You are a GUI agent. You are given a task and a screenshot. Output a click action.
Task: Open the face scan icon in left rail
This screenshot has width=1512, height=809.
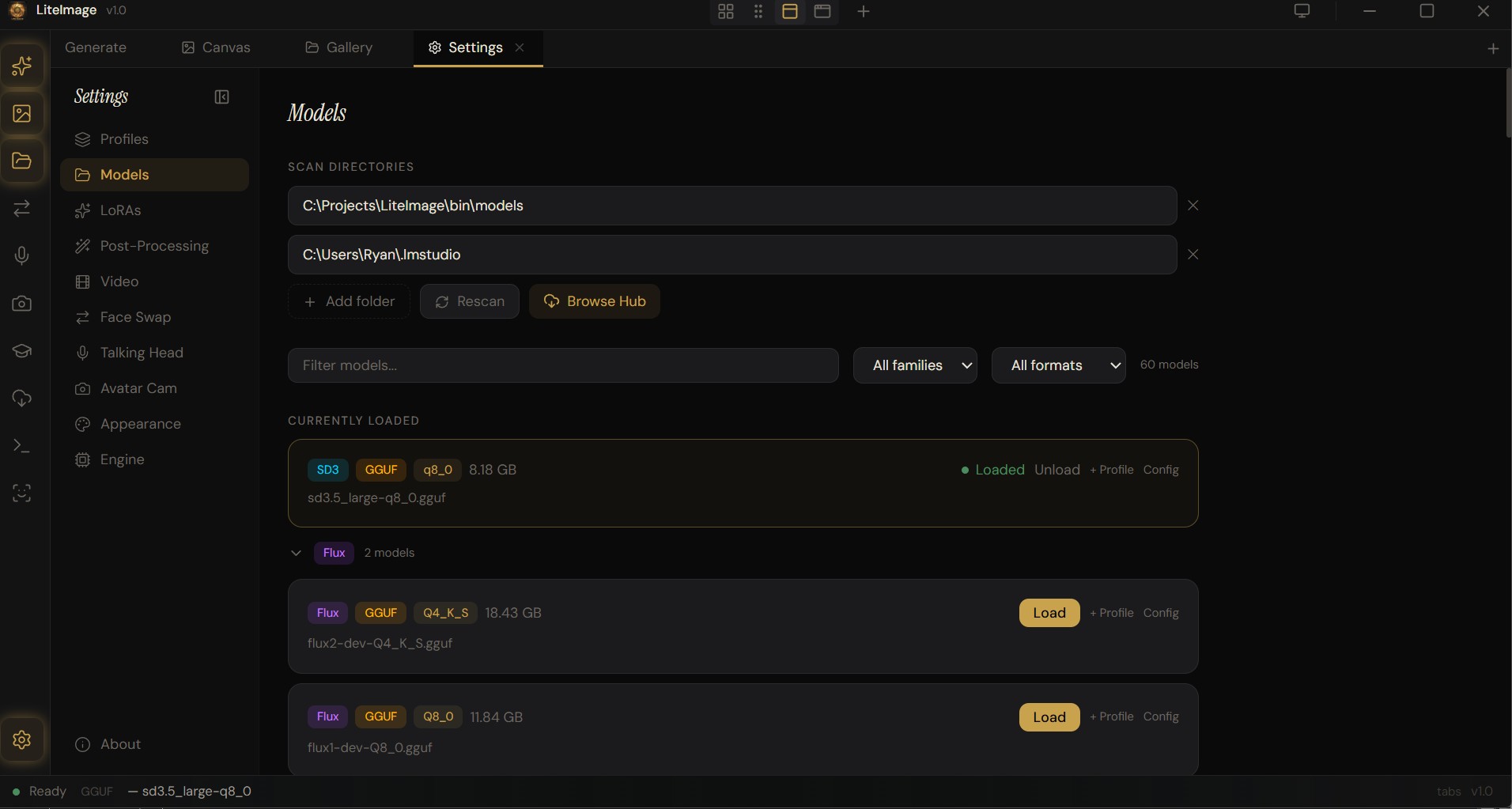(x=22, y=493)
